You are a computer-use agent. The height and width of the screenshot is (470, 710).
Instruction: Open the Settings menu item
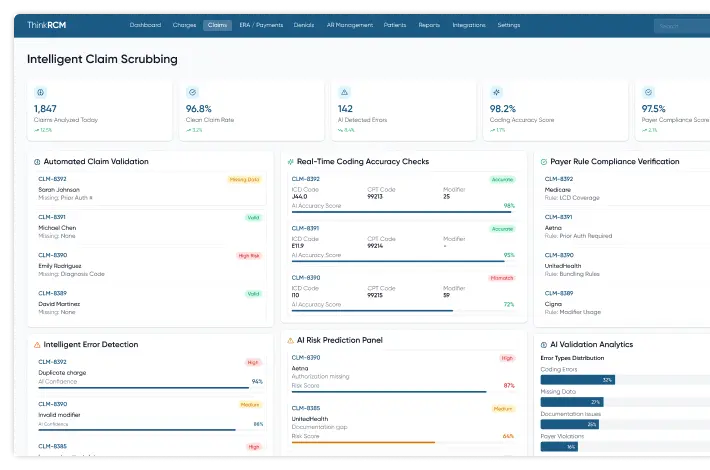[x=508, y=24]
